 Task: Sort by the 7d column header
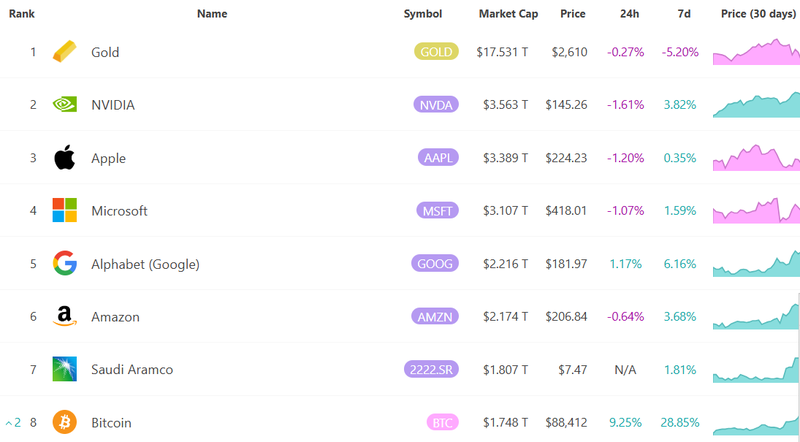684,14
